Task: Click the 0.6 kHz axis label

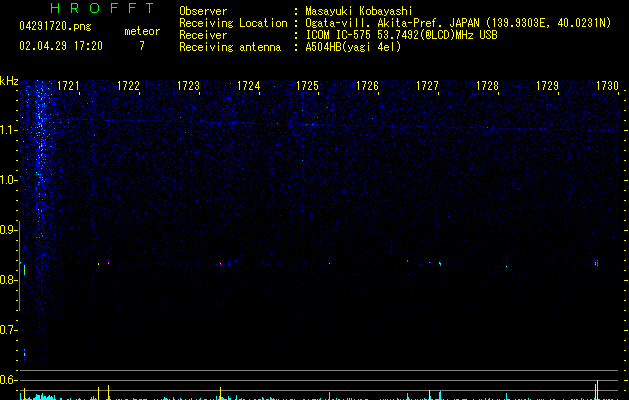Action: pyautogui.click(x=8, y=380)
